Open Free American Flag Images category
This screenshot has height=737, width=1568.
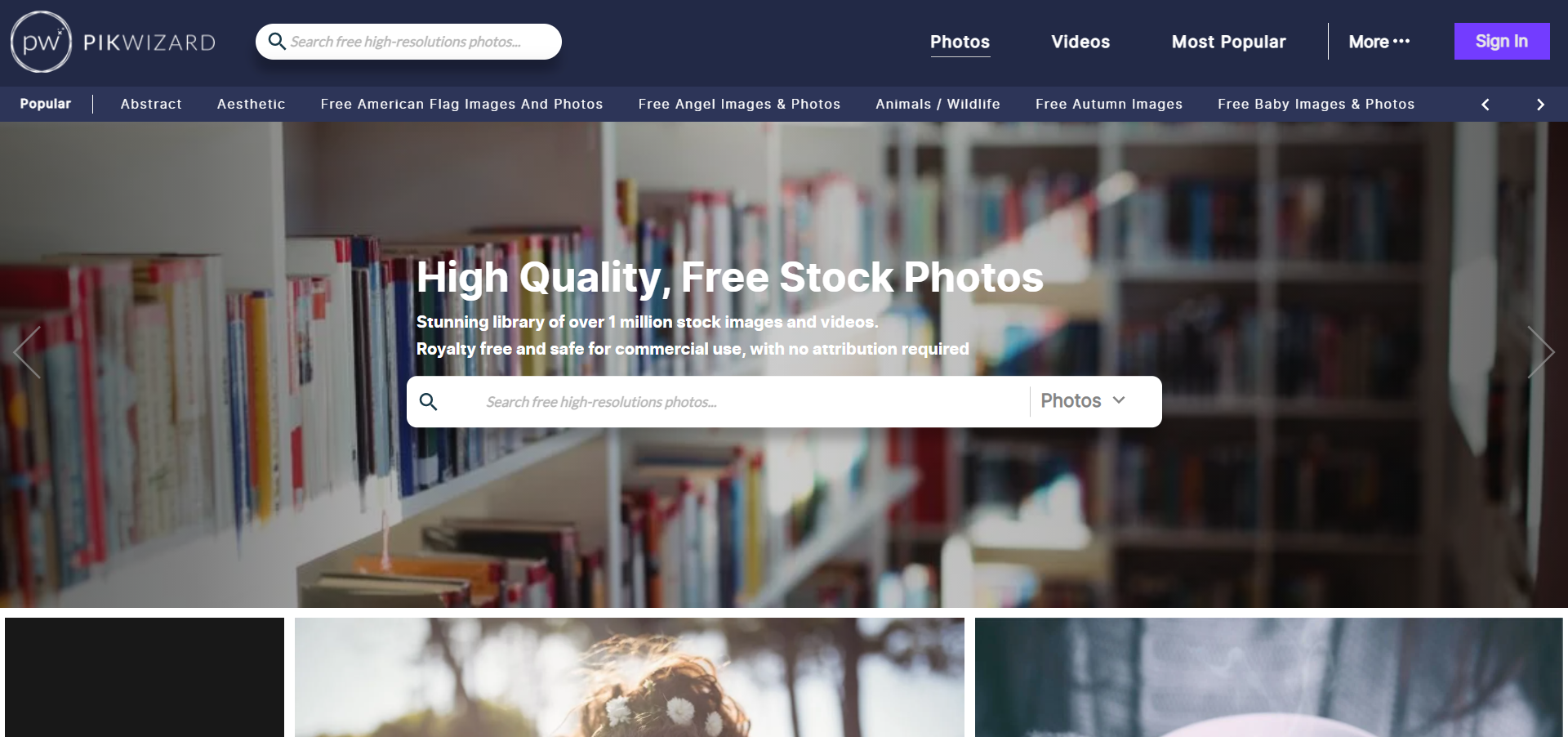[x=461, y=104]
